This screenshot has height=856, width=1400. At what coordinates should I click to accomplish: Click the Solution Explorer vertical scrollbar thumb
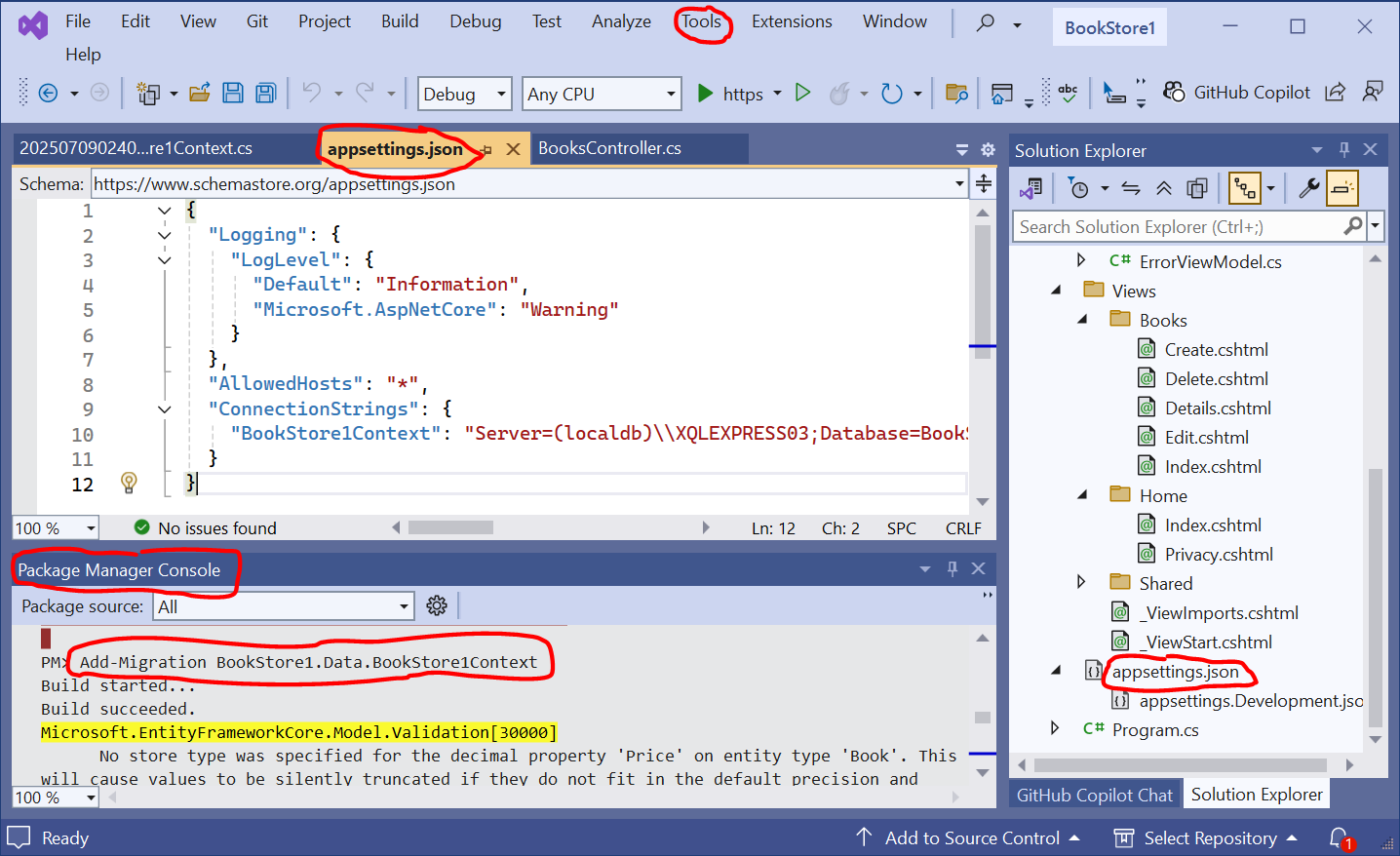[x=1376, y=598]
